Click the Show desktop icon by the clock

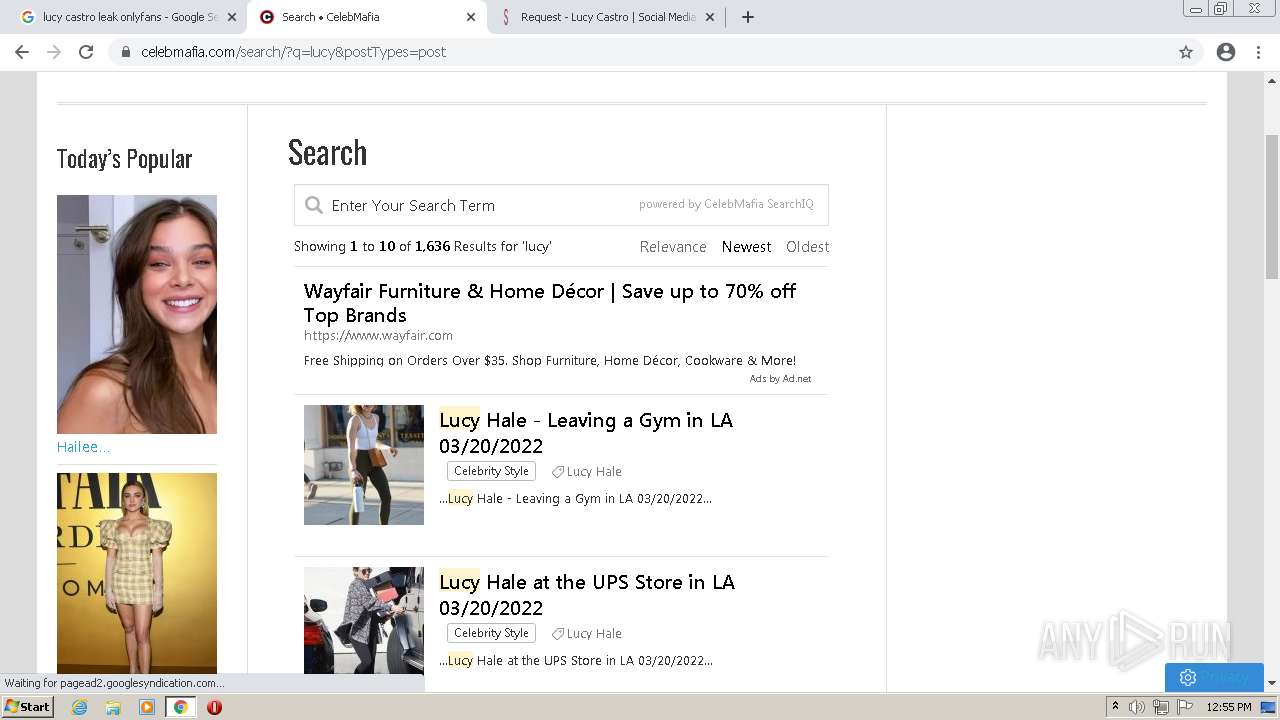pos(1269,707)
